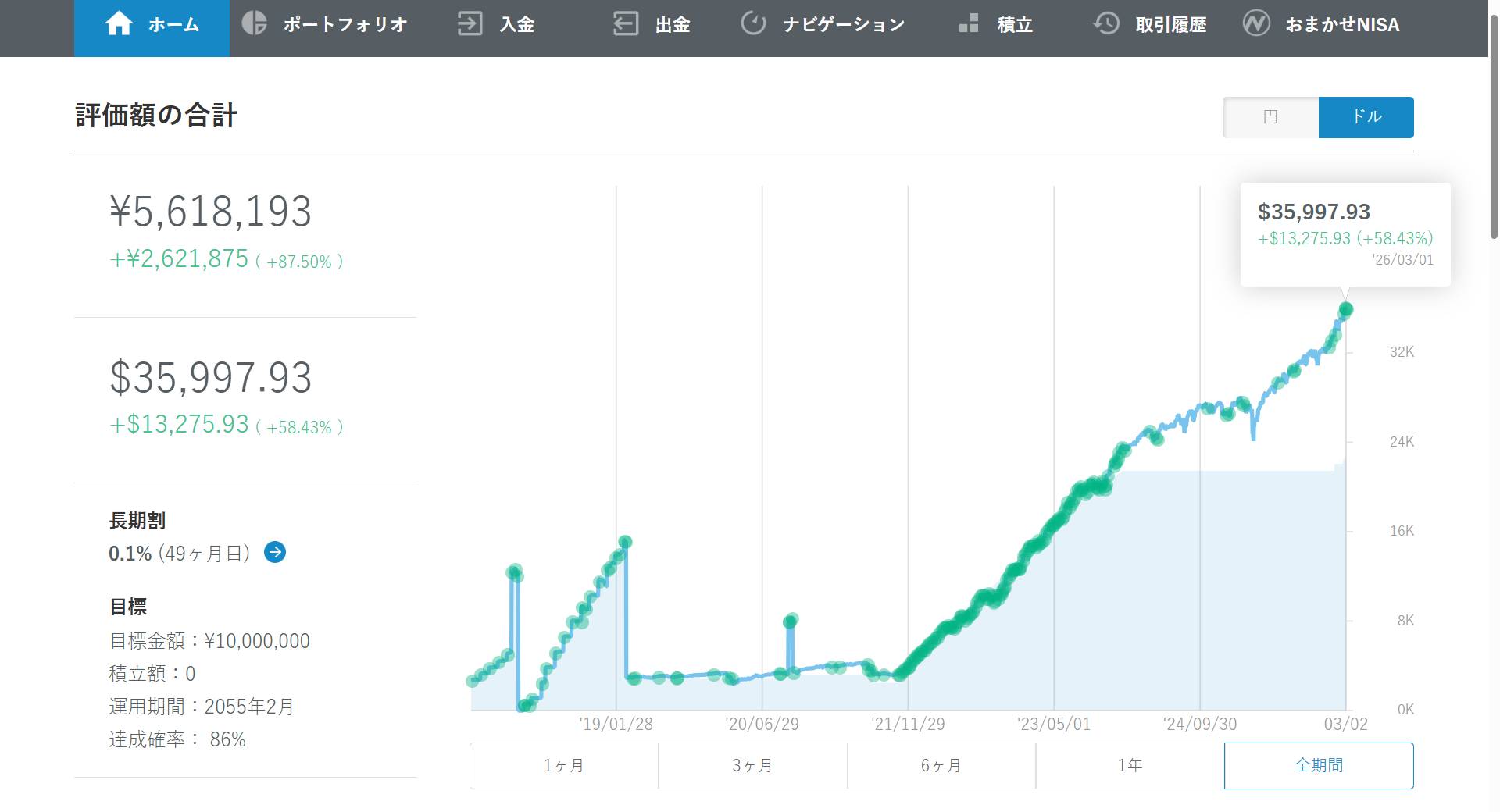Select the 6ヶ月 chart range
This screenshot has width=1500, height=812.
pos(941,765)
